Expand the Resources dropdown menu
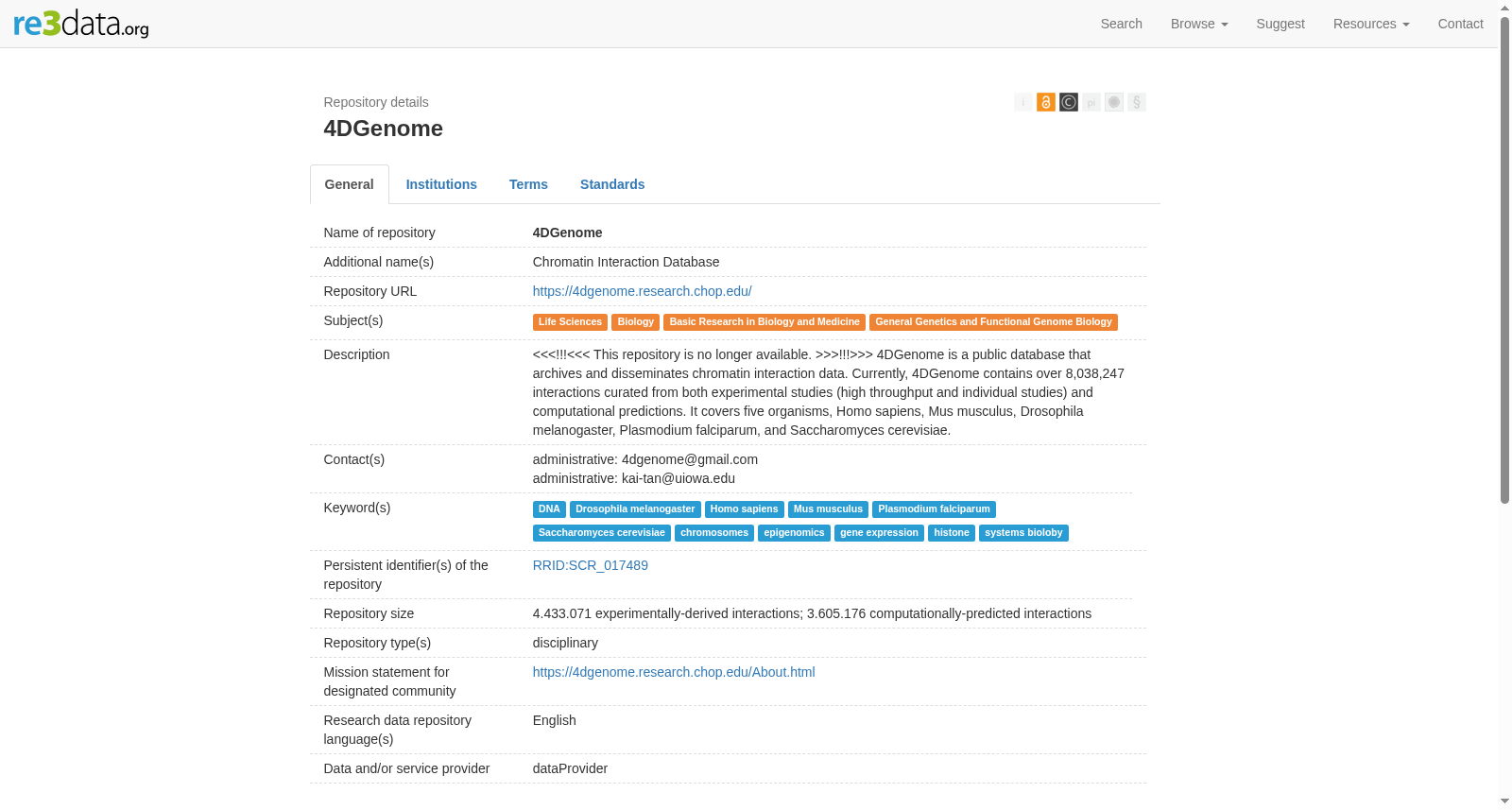This screenshot has width=1512, height=810. pyautogui.click(x=1371, y=24)
